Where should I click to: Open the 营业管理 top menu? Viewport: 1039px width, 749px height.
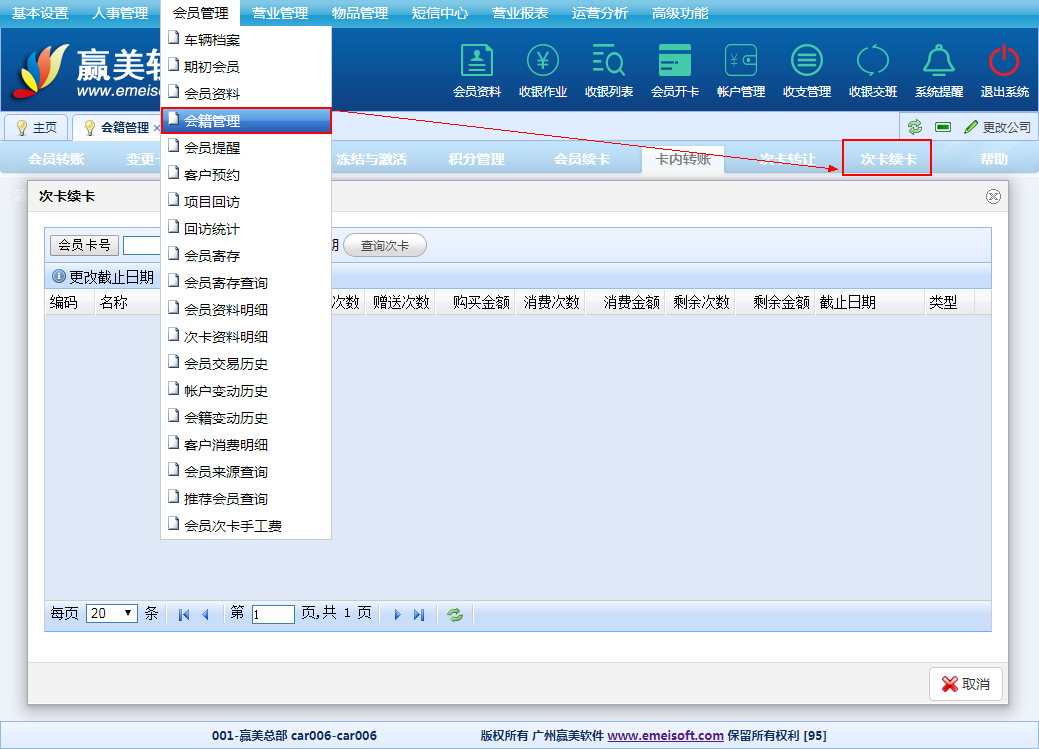[280, 13]
